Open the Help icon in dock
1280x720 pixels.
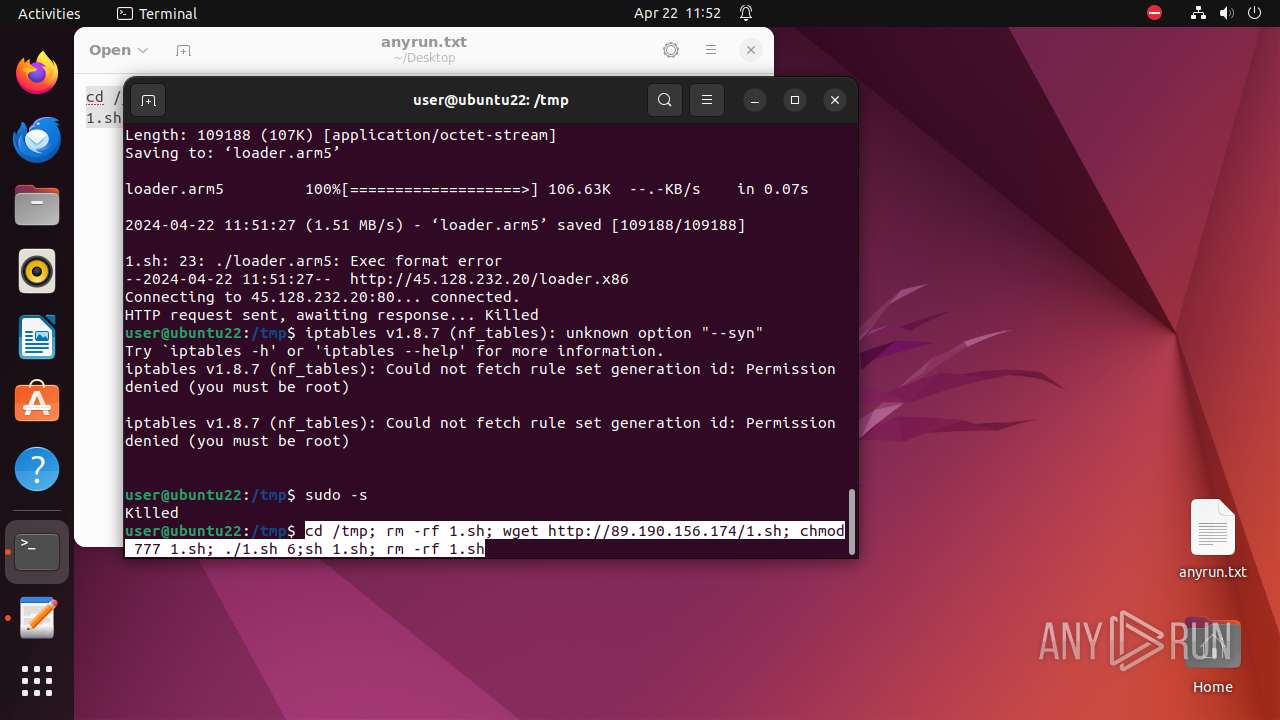pos(37,469)
